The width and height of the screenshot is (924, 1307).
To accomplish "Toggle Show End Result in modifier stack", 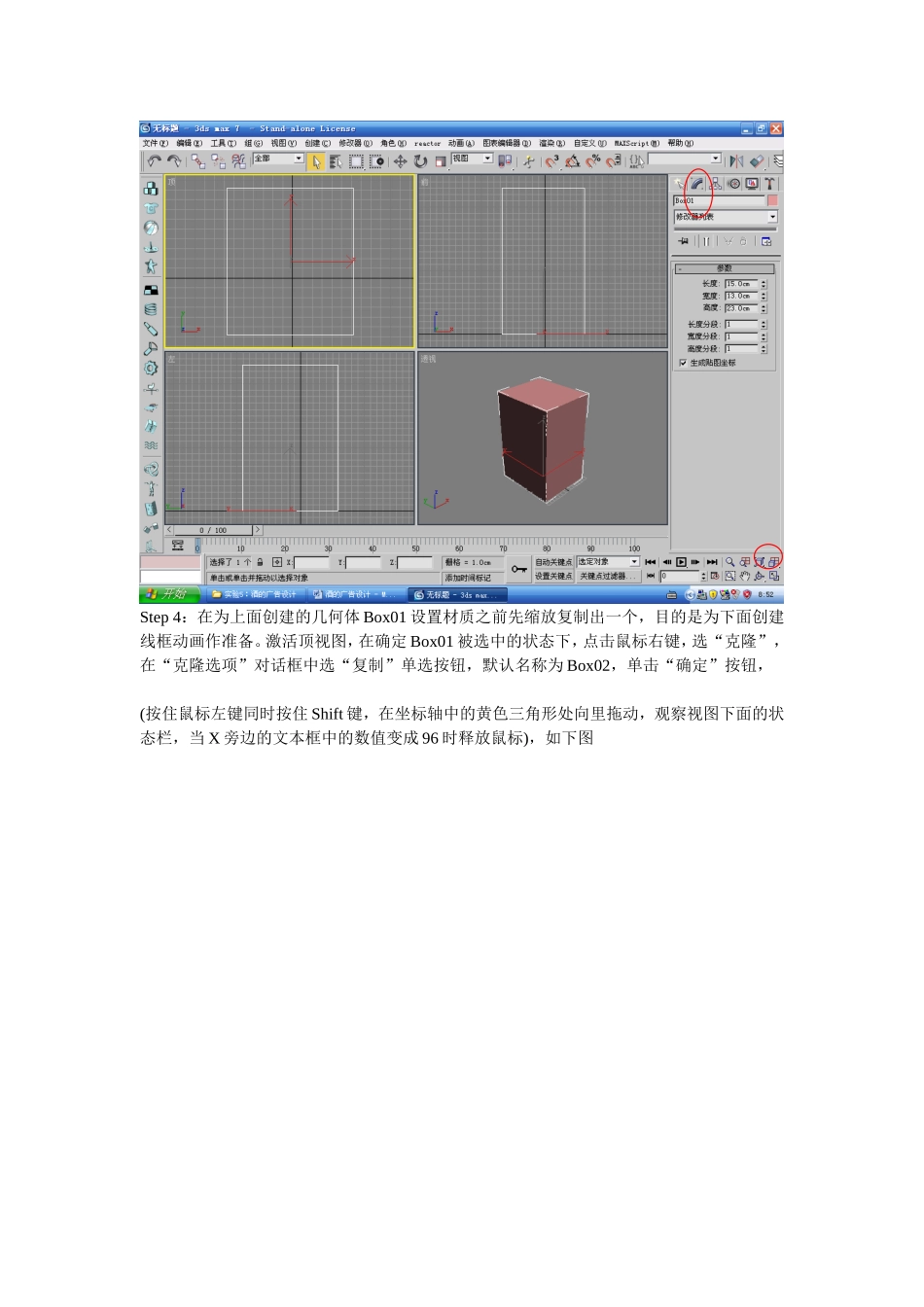I will 707,241.
